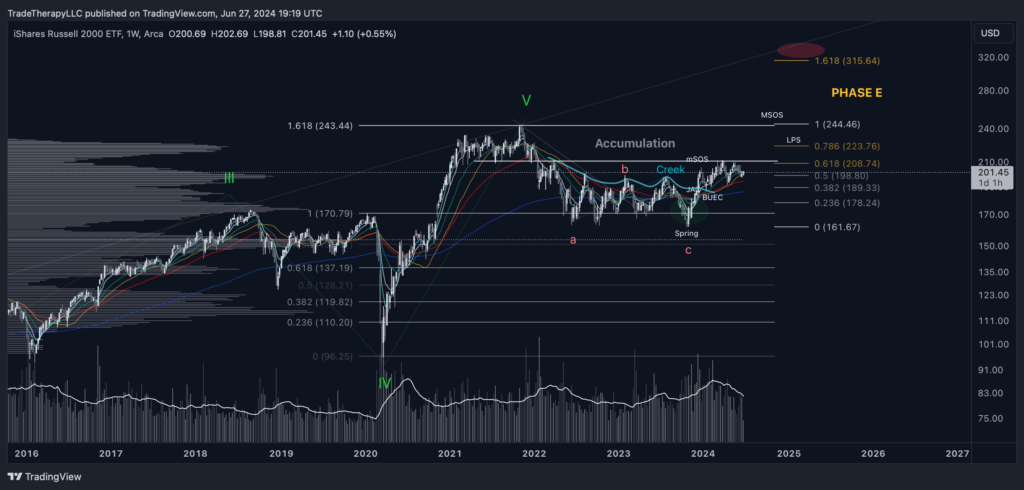This screenshot has height=490, width=1024.
Task: Click the green wave V label
Action: click(526, 101)
